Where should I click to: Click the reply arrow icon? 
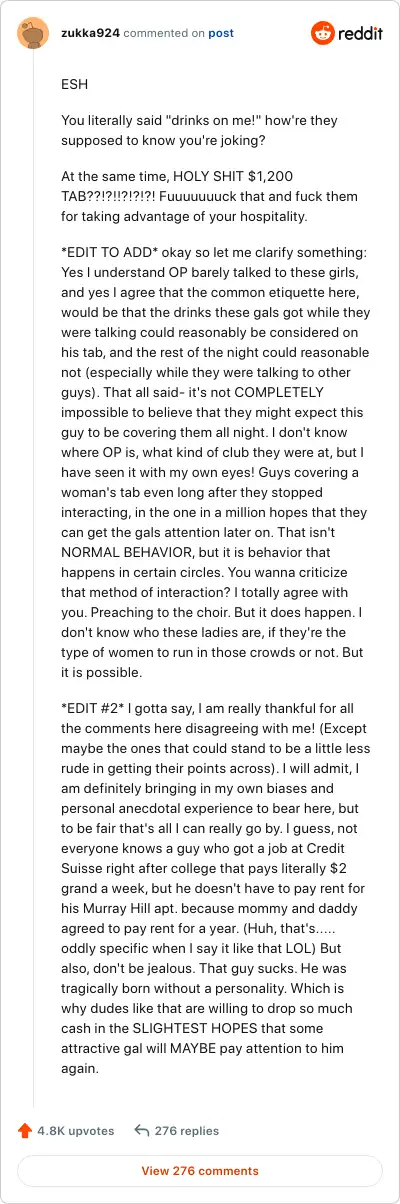[142, 1131]
